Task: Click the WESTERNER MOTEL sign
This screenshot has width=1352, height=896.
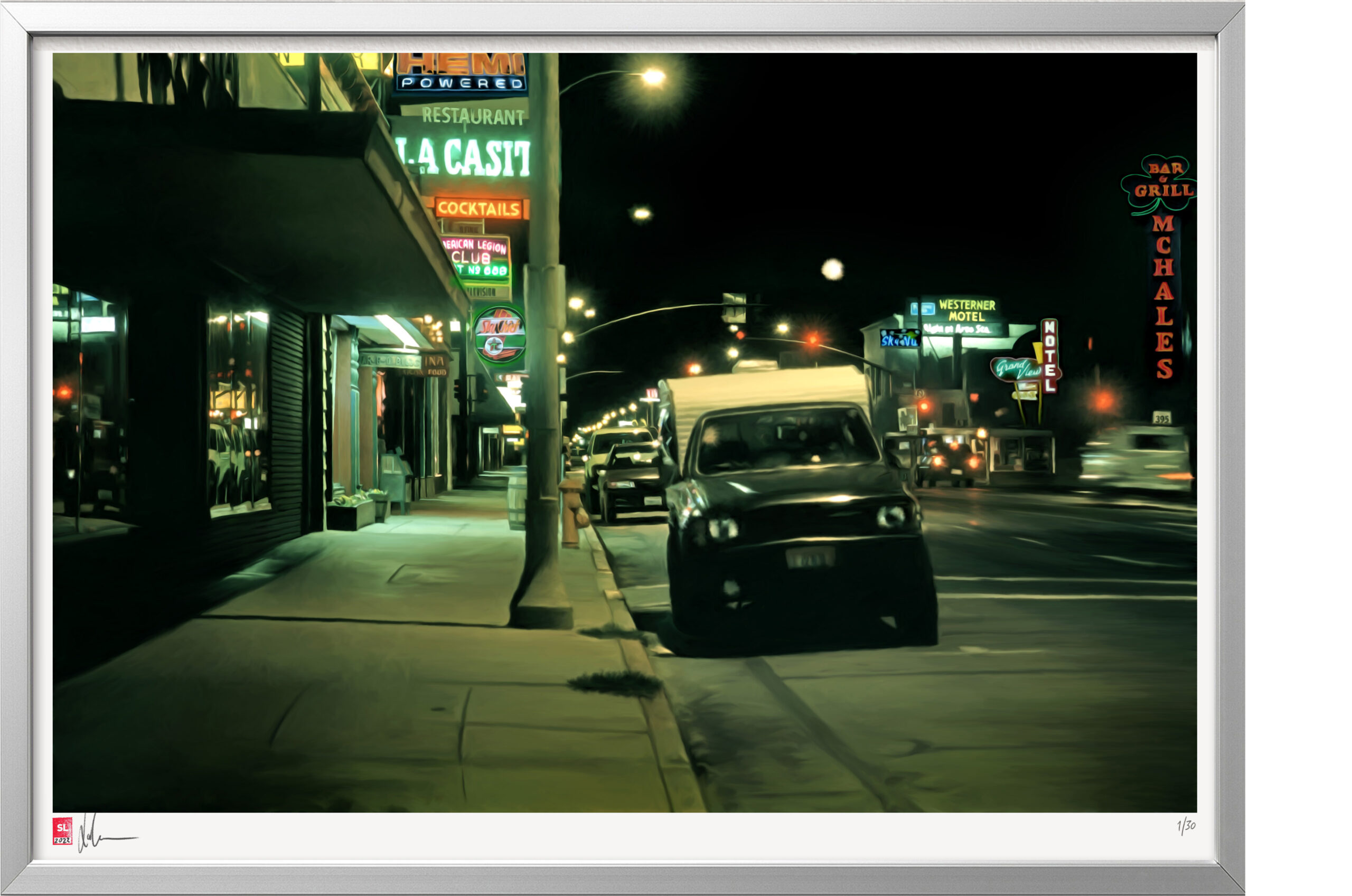Action: [966, 310]
